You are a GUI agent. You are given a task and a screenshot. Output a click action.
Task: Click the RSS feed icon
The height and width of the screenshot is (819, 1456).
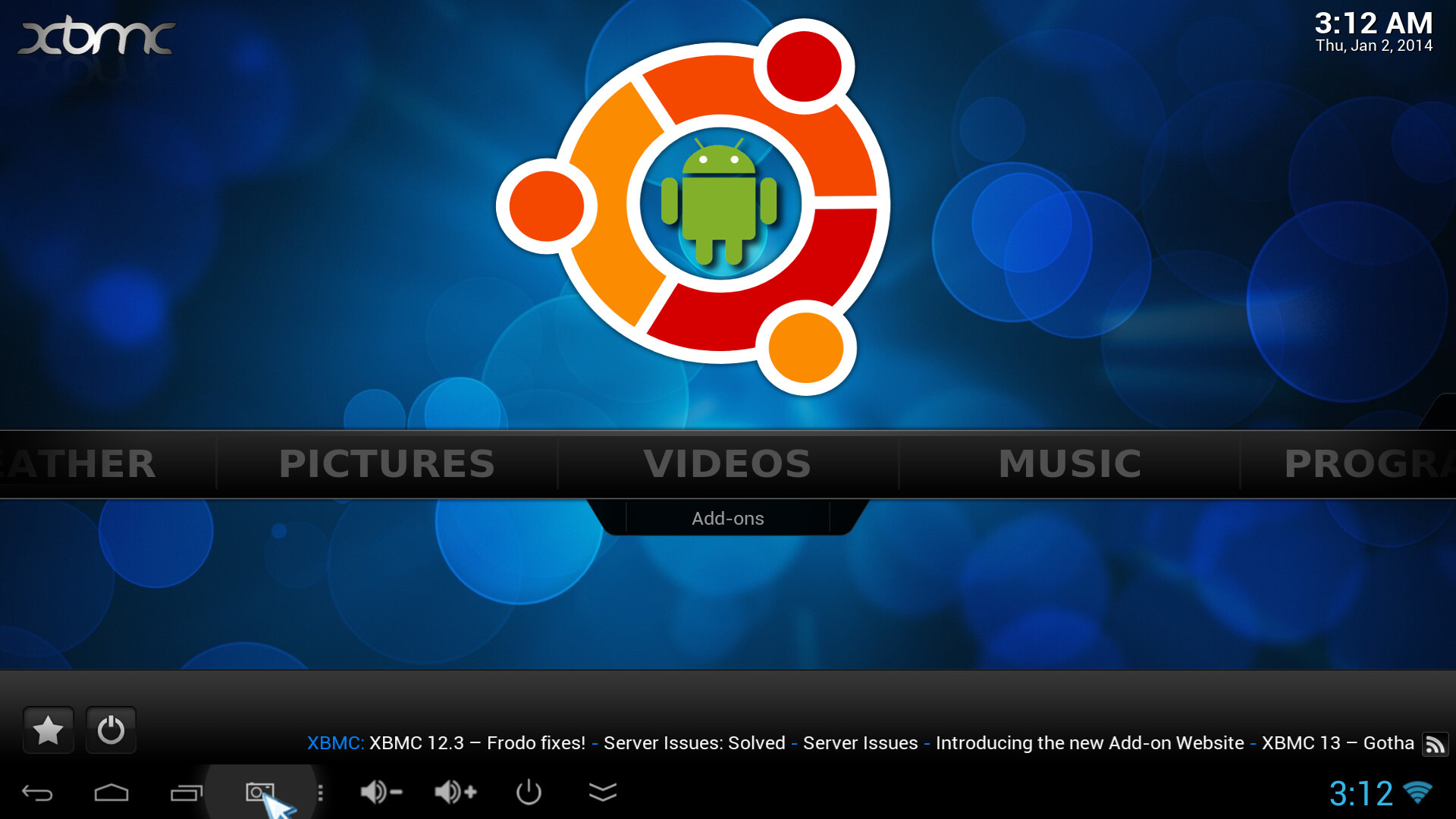(1435, 744)
